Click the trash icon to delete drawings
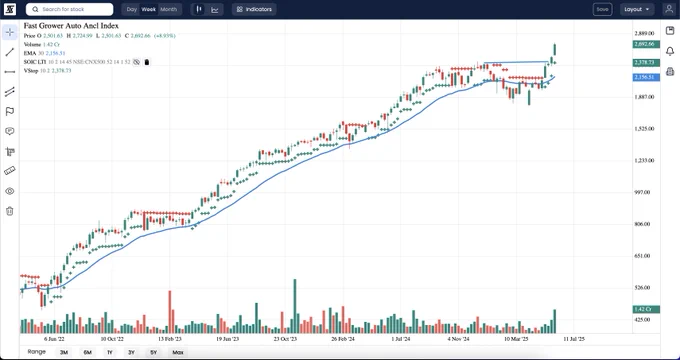This screenshot has width=680, height=360. point(10,211)
